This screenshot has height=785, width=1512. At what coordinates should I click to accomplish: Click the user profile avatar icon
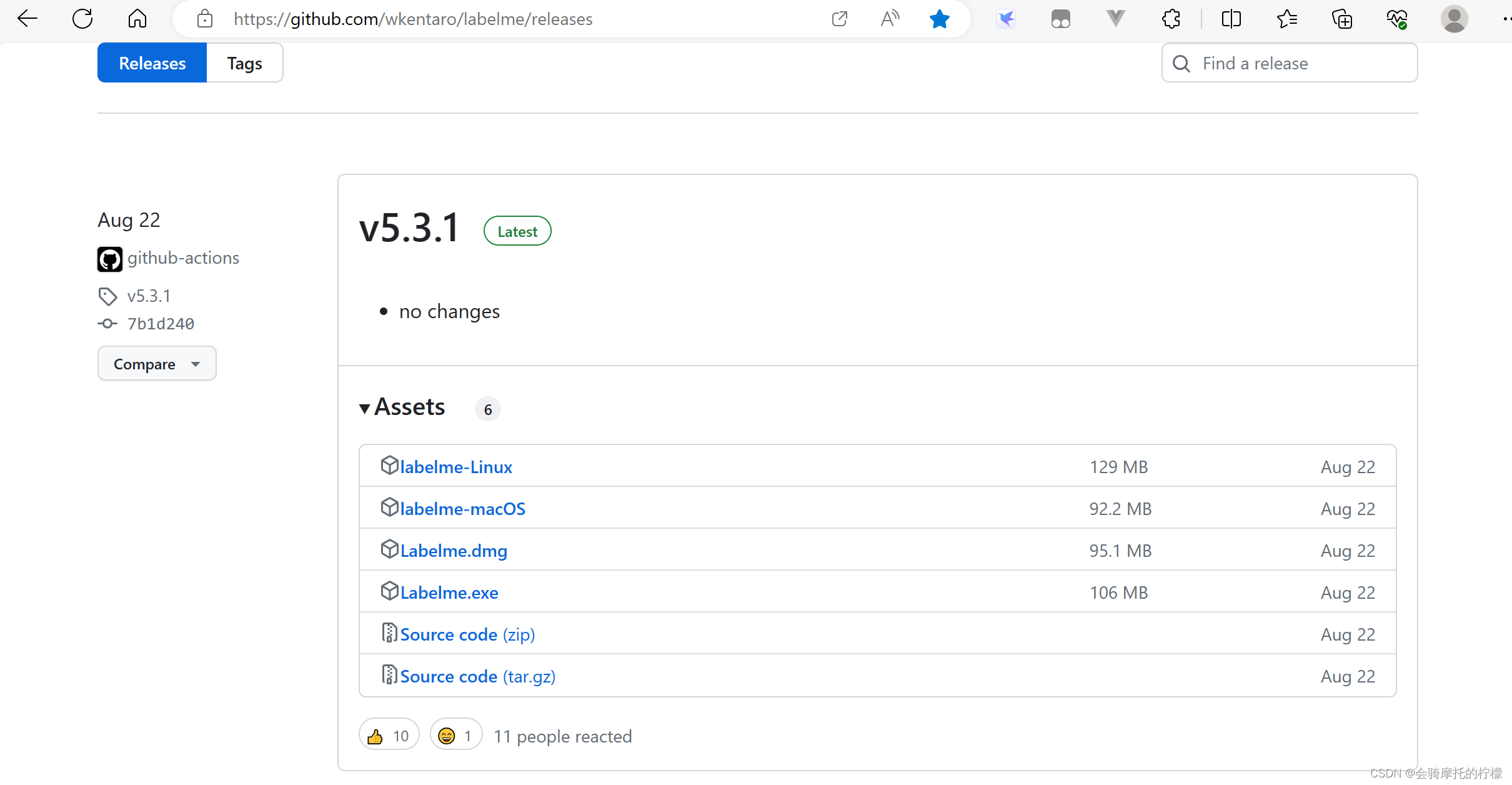[1454, 19]
